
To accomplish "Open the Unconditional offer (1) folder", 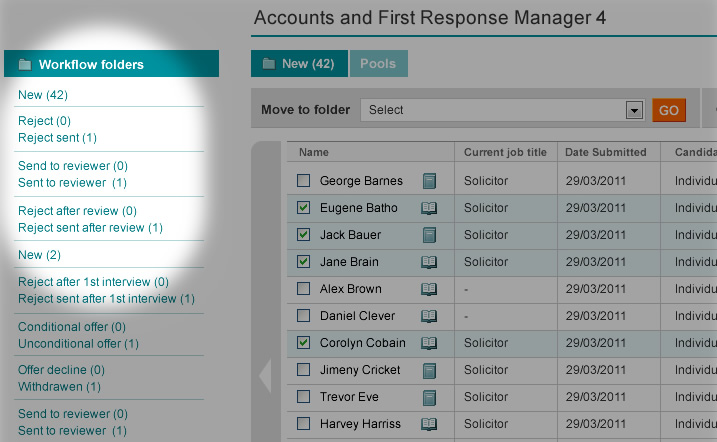I will tap(78, 344).
